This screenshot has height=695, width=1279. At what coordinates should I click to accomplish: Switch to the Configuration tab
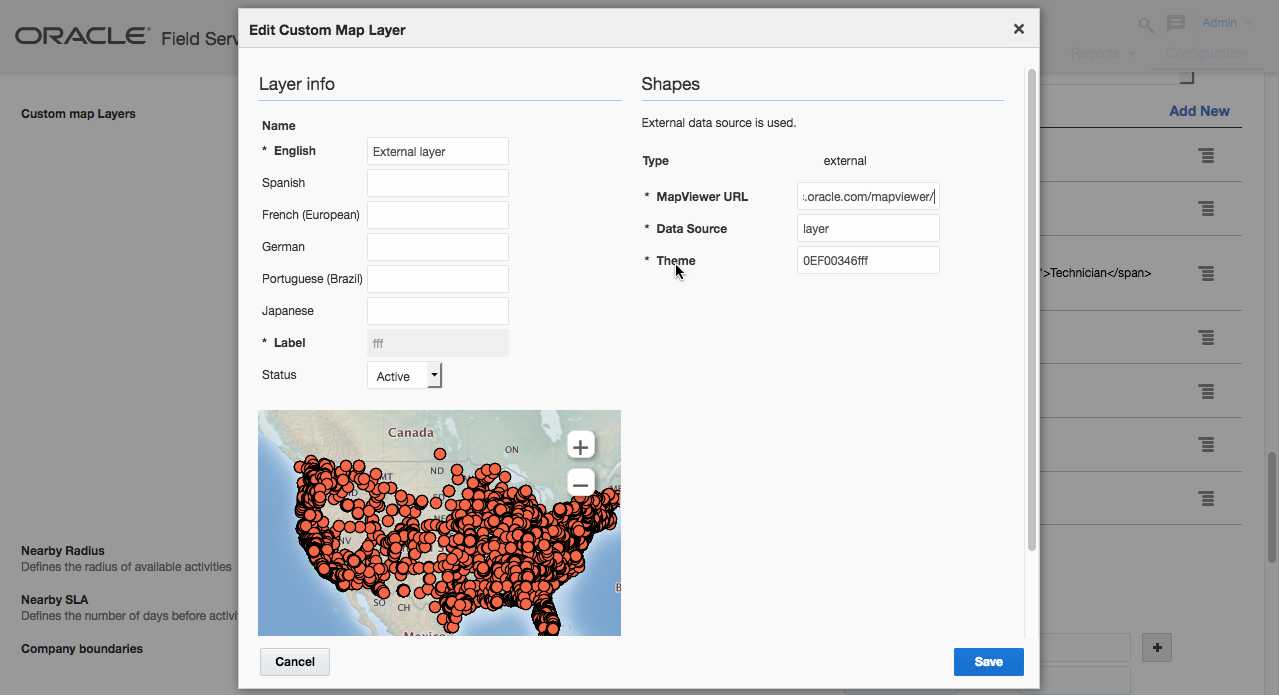pos(1206,53)
